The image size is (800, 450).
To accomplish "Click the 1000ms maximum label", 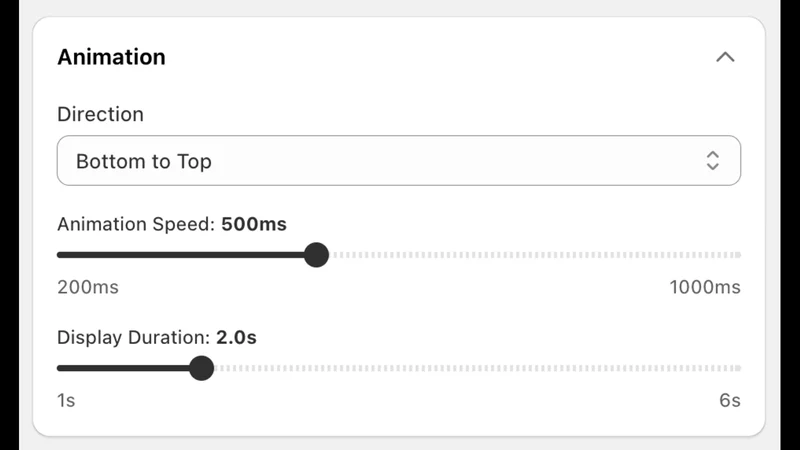I will [705, 287].
